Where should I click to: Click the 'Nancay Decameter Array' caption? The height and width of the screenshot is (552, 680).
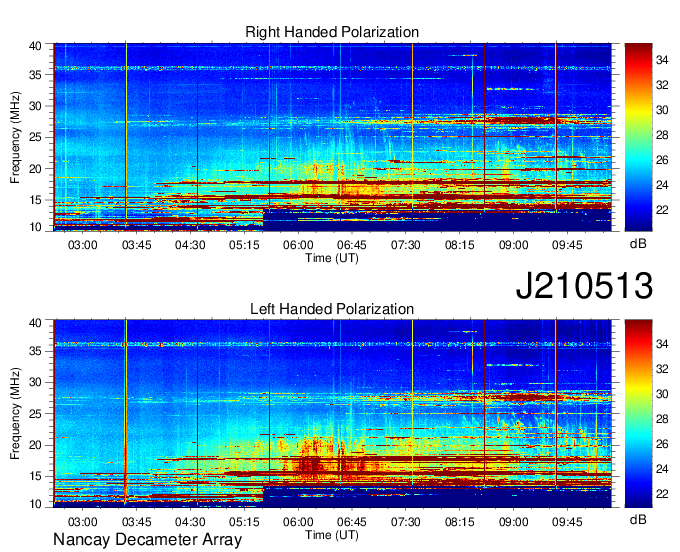147,540
